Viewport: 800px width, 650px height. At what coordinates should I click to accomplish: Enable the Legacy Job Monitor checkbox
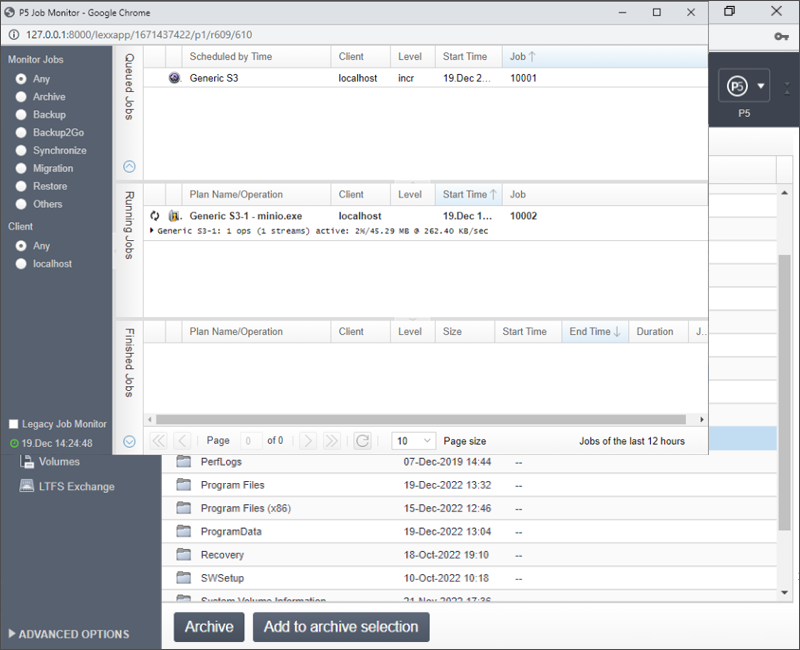pos(14,424)
